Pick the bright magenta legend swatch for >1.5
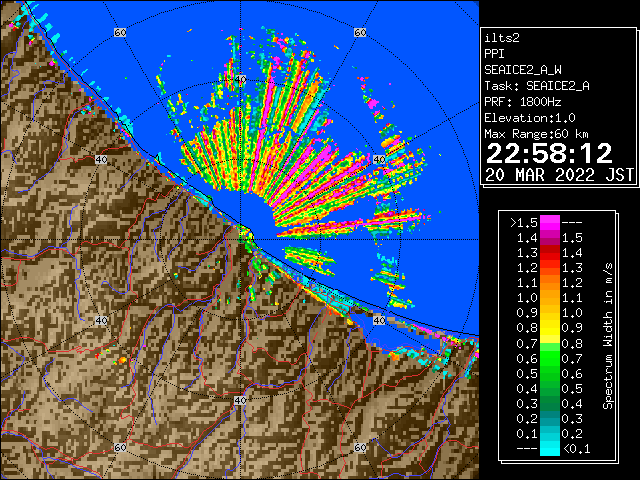This screenshot has width=640, height=480. pyautogui.click(x=550, y=222)
